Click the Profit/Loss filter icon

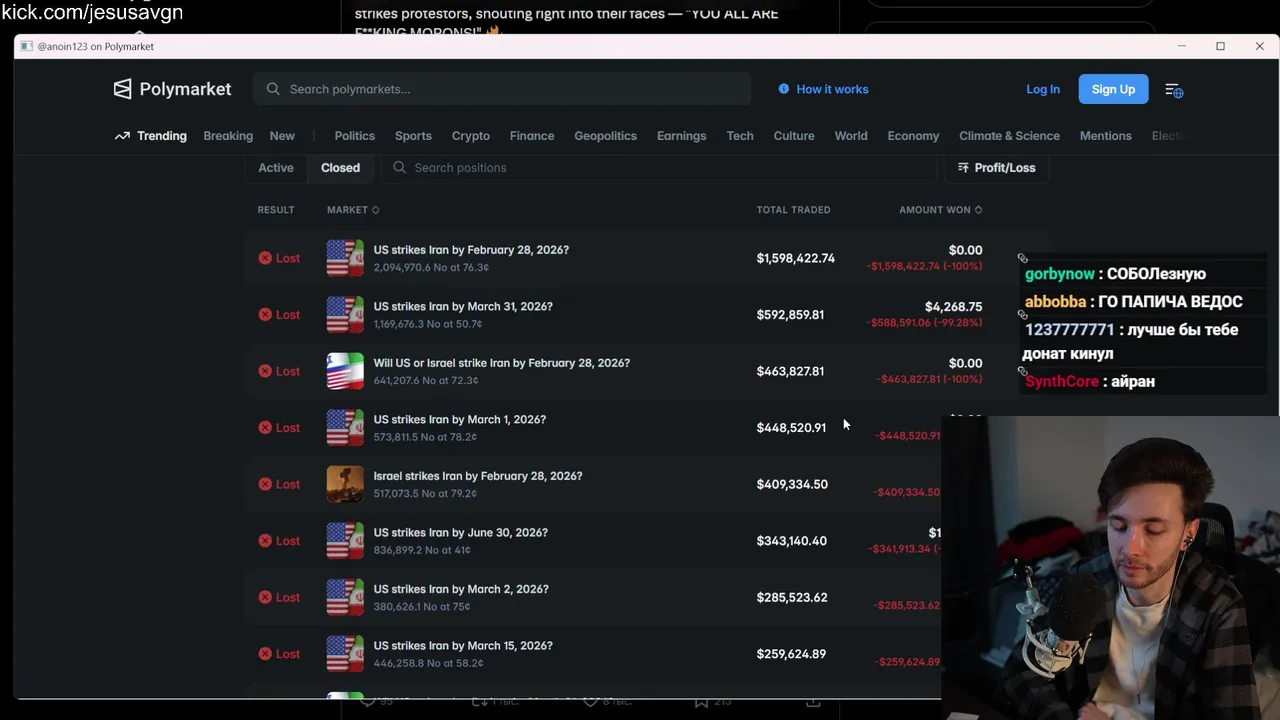963,168
